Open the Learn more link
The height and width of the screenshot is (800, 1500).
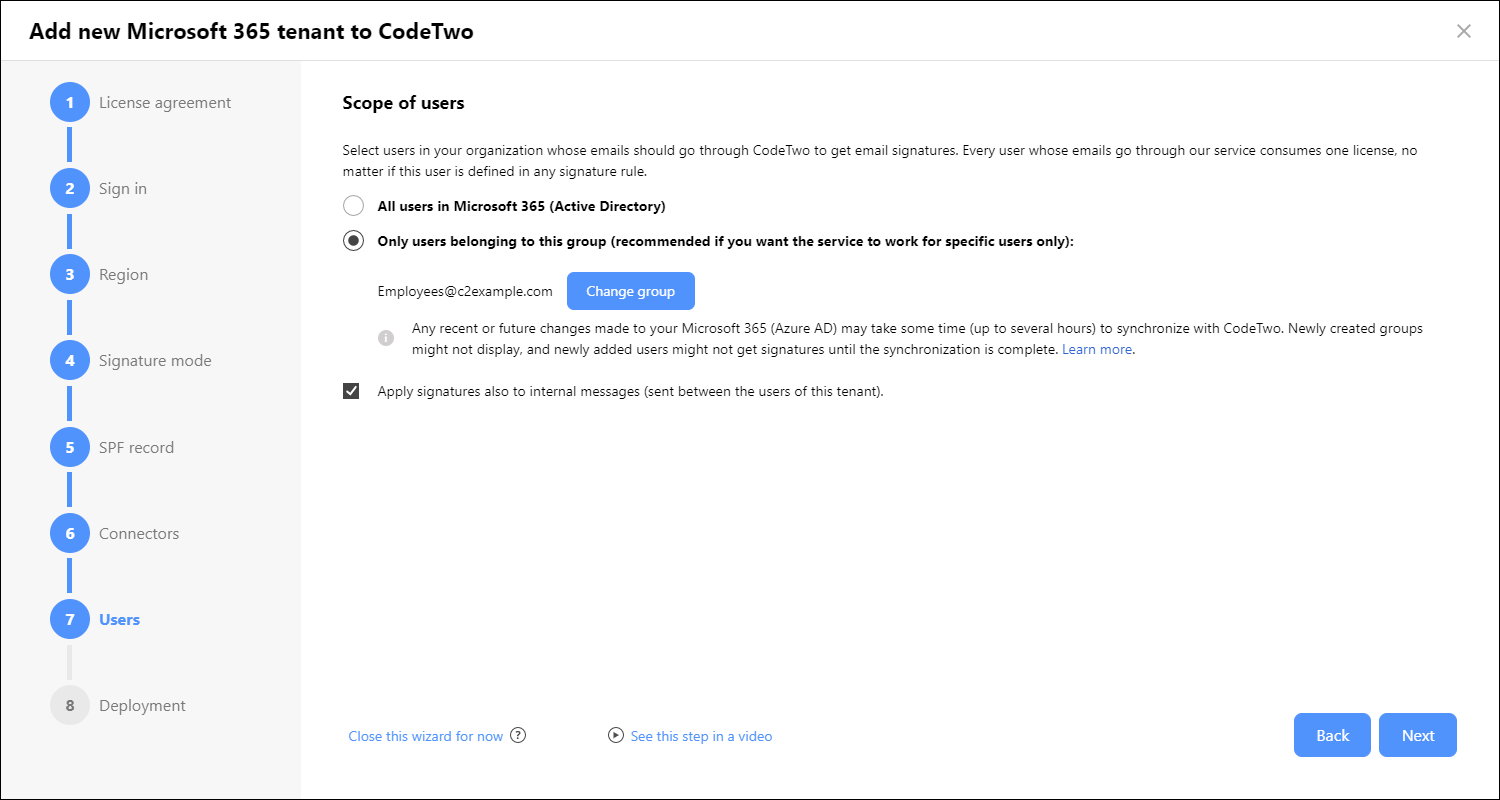click(x=1097, y=349)
